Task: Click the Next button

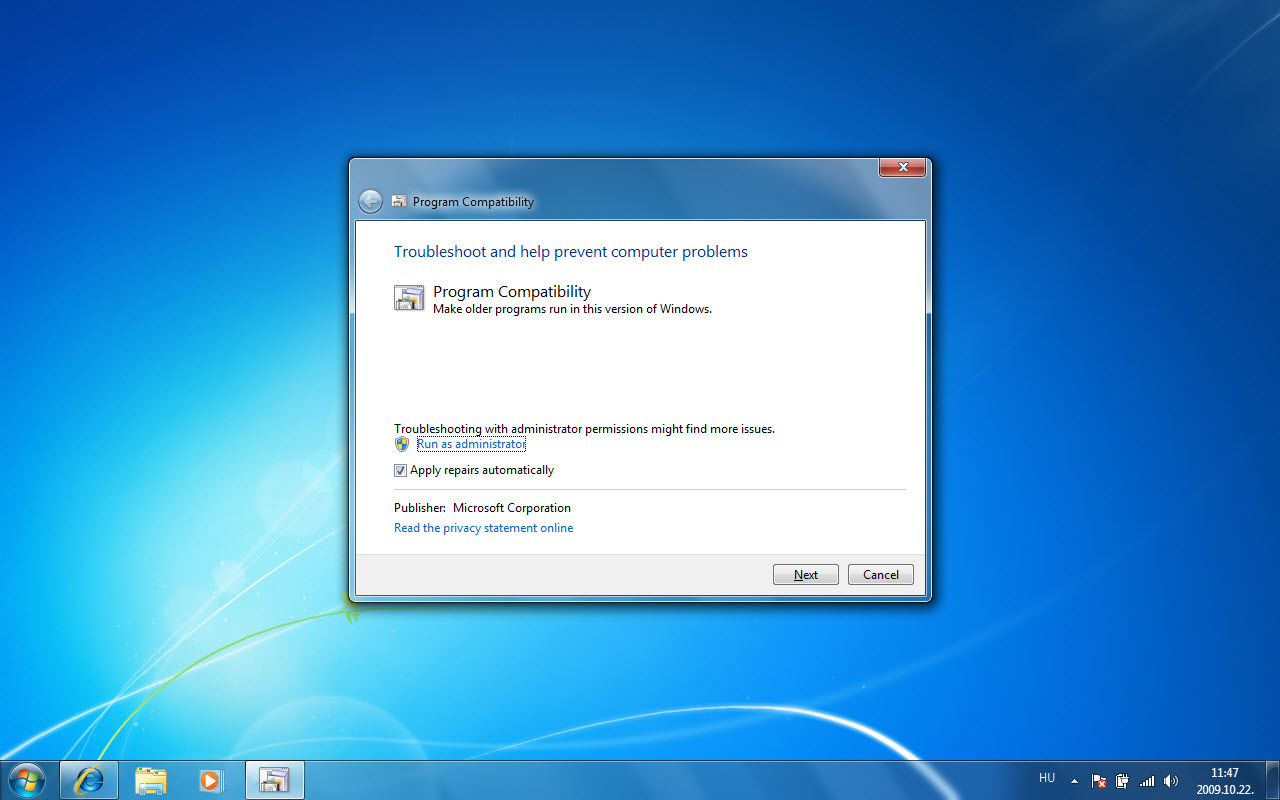Action: tap(805, 575)
